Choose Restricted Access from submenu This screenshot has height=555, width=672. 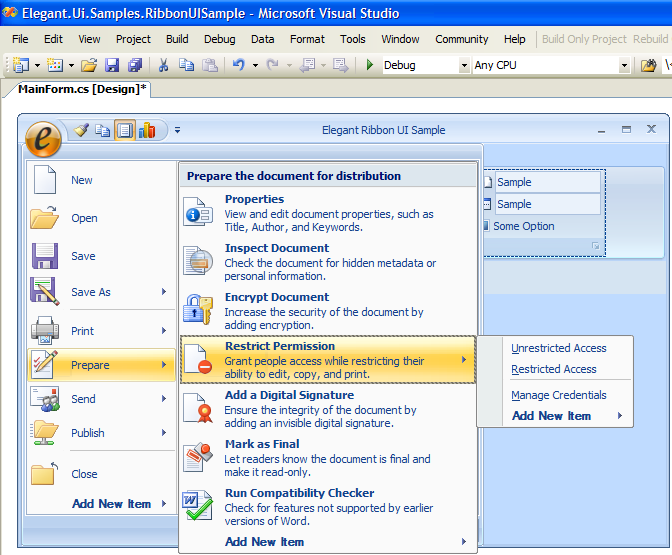(553, 369)
